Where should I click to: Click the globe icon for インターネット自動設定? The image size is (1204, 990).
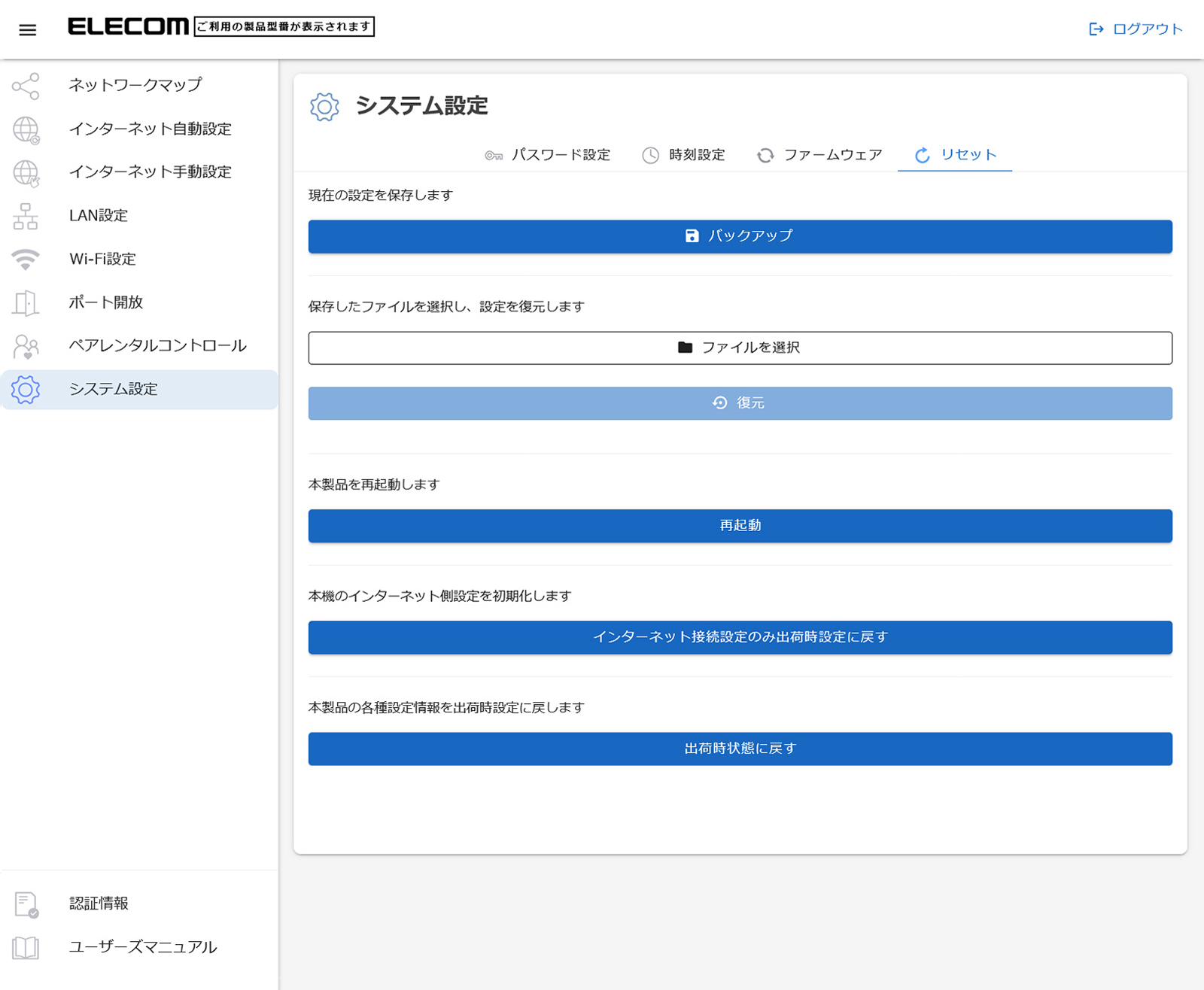(x=26, y=129)
